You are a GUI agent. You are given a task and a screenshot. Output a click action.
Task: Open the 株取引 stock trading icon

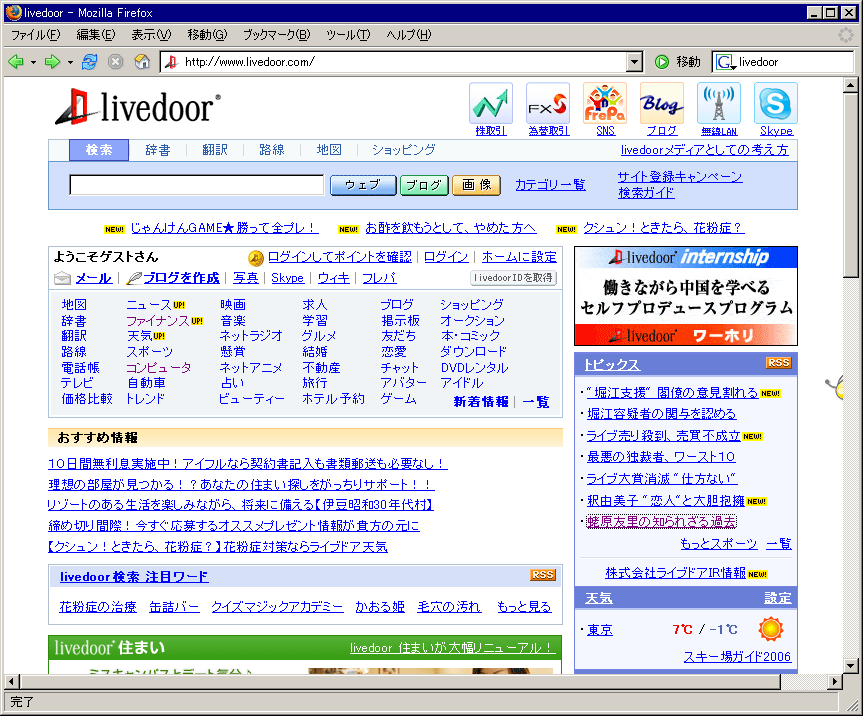pos(490,103)
